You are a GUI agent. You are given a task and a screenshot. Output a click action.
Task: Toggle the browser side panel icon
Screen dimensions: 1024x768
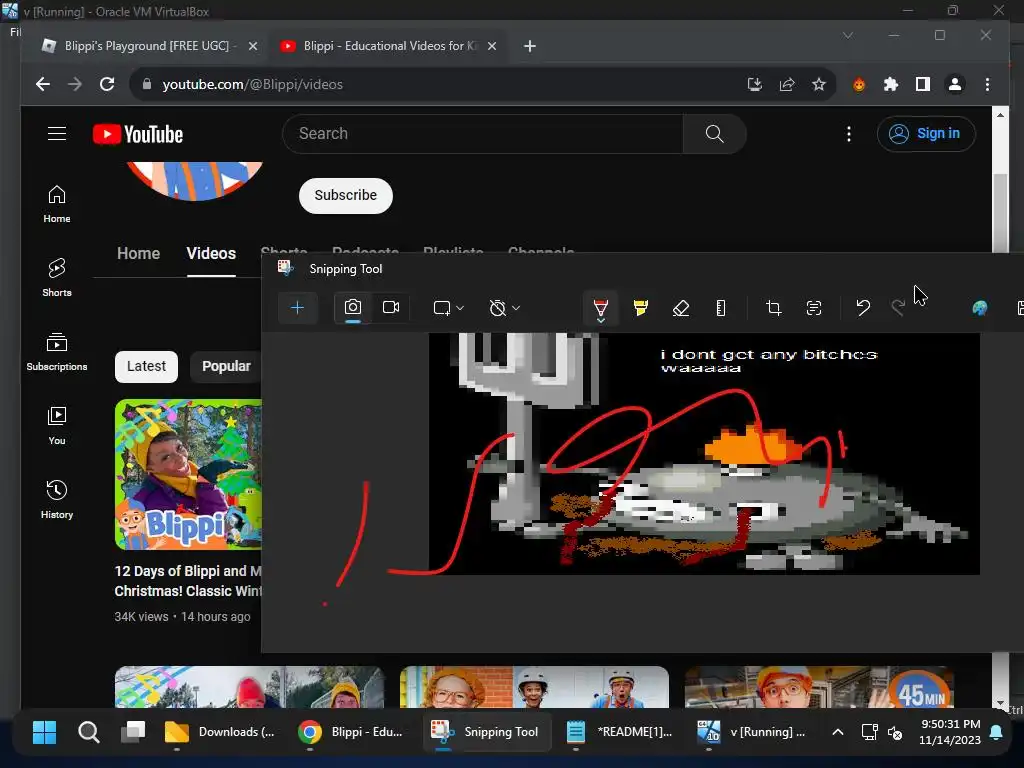923,84
